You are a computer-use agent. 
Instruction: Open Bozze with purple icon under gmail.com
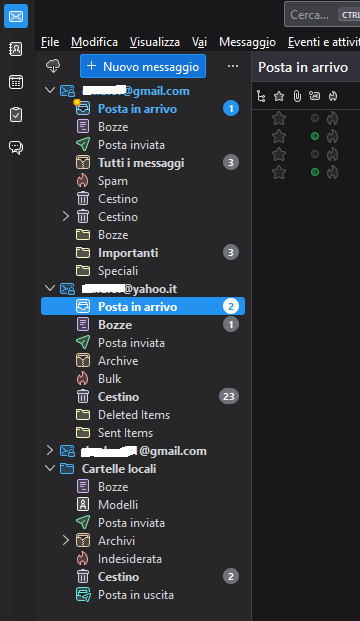click(x=143, y=127)
